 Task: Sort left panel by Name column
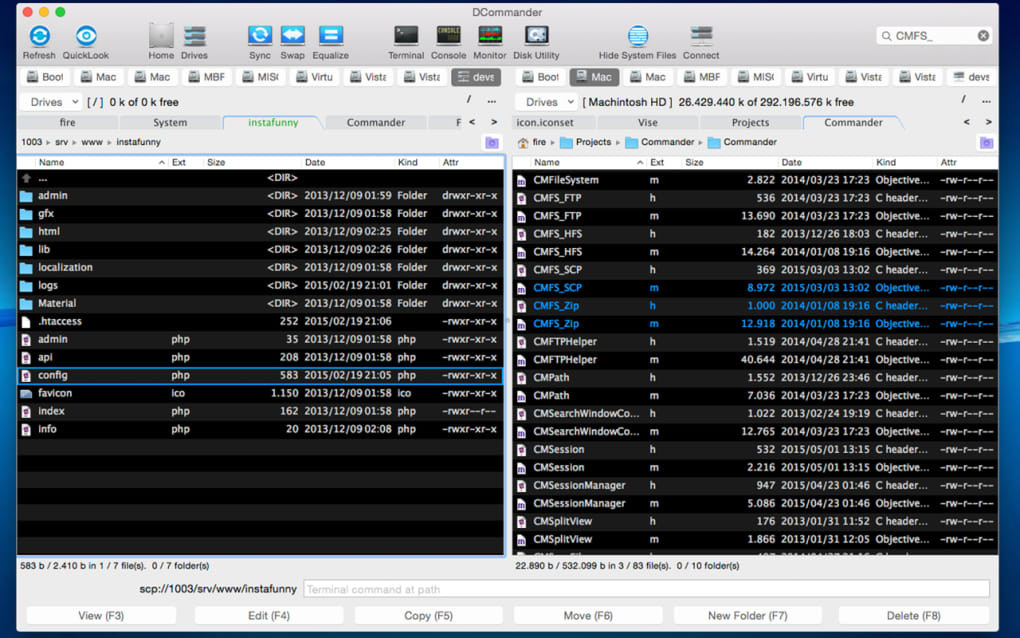[x=52, y=162]
